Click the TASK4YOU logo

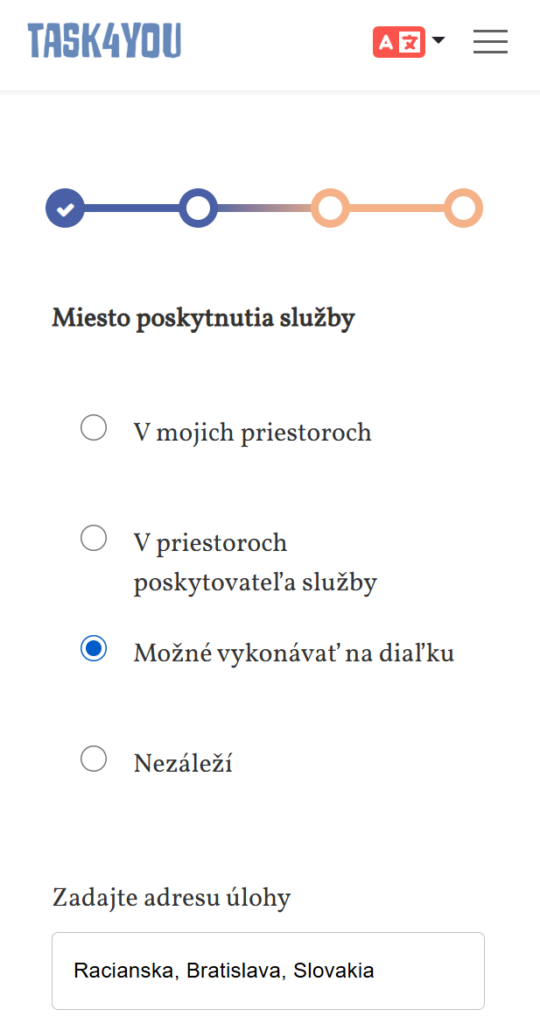point(104,40)
